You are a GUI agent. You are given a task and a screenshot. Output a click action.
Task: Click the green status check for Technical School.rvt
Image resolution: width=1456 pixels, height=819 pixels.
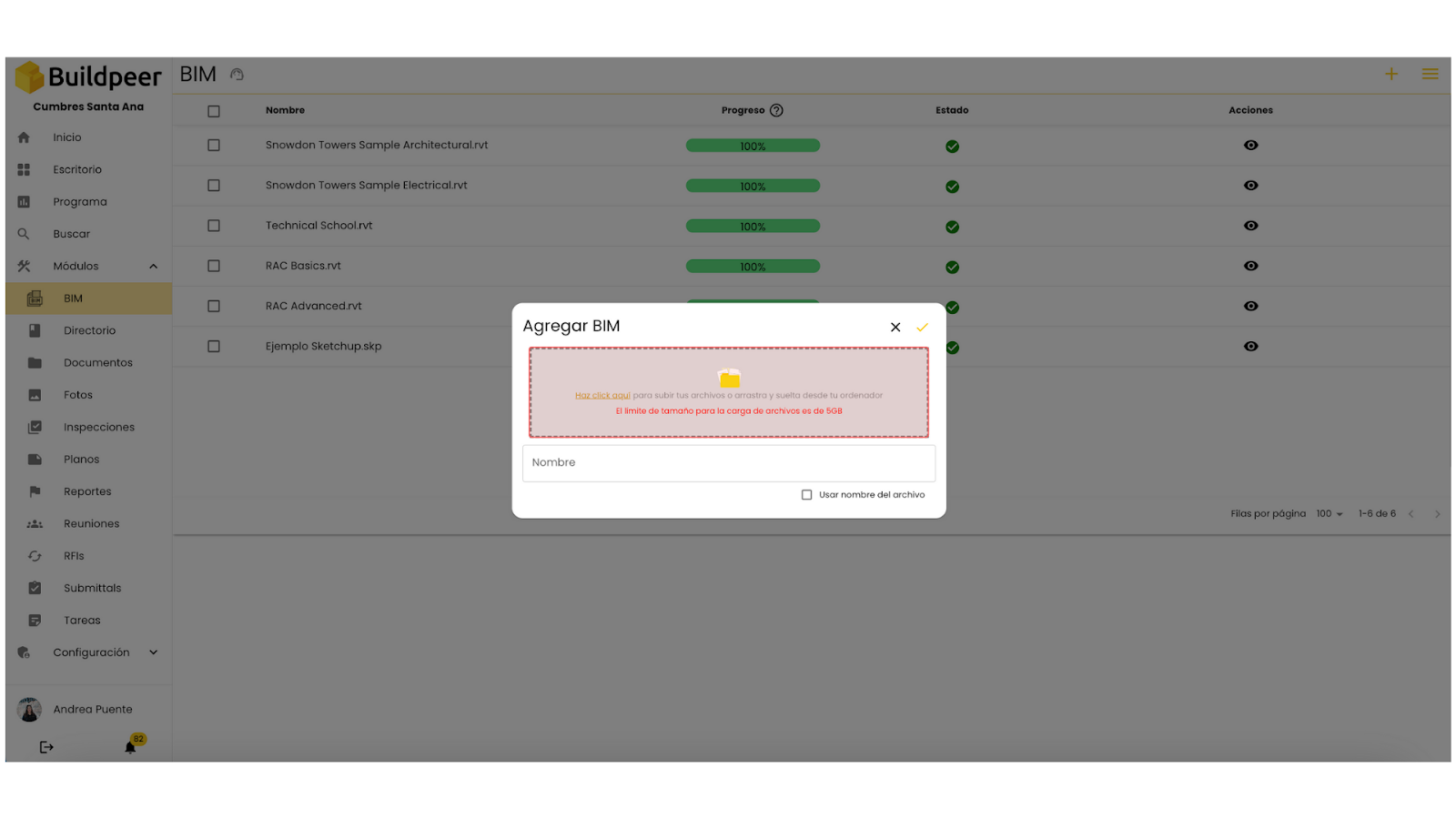[x=952, y=227]
